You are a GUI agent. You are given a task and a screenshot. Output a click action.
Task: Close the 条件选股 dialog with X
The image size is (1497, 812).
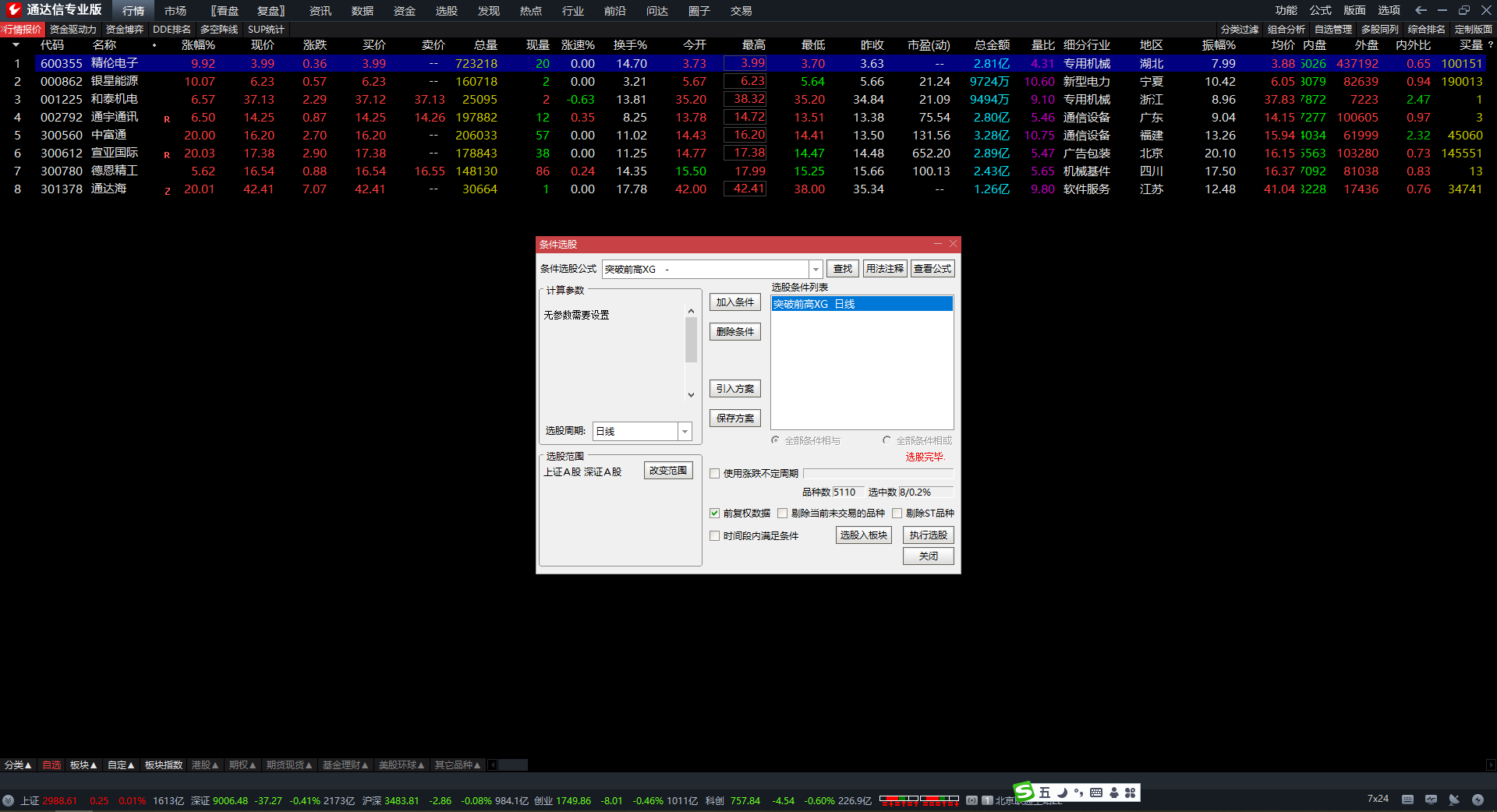(953, 244)
